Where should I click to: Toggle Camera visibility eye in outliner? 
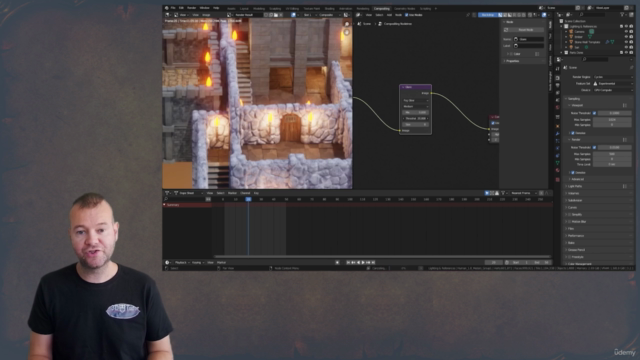click(626, 31)
